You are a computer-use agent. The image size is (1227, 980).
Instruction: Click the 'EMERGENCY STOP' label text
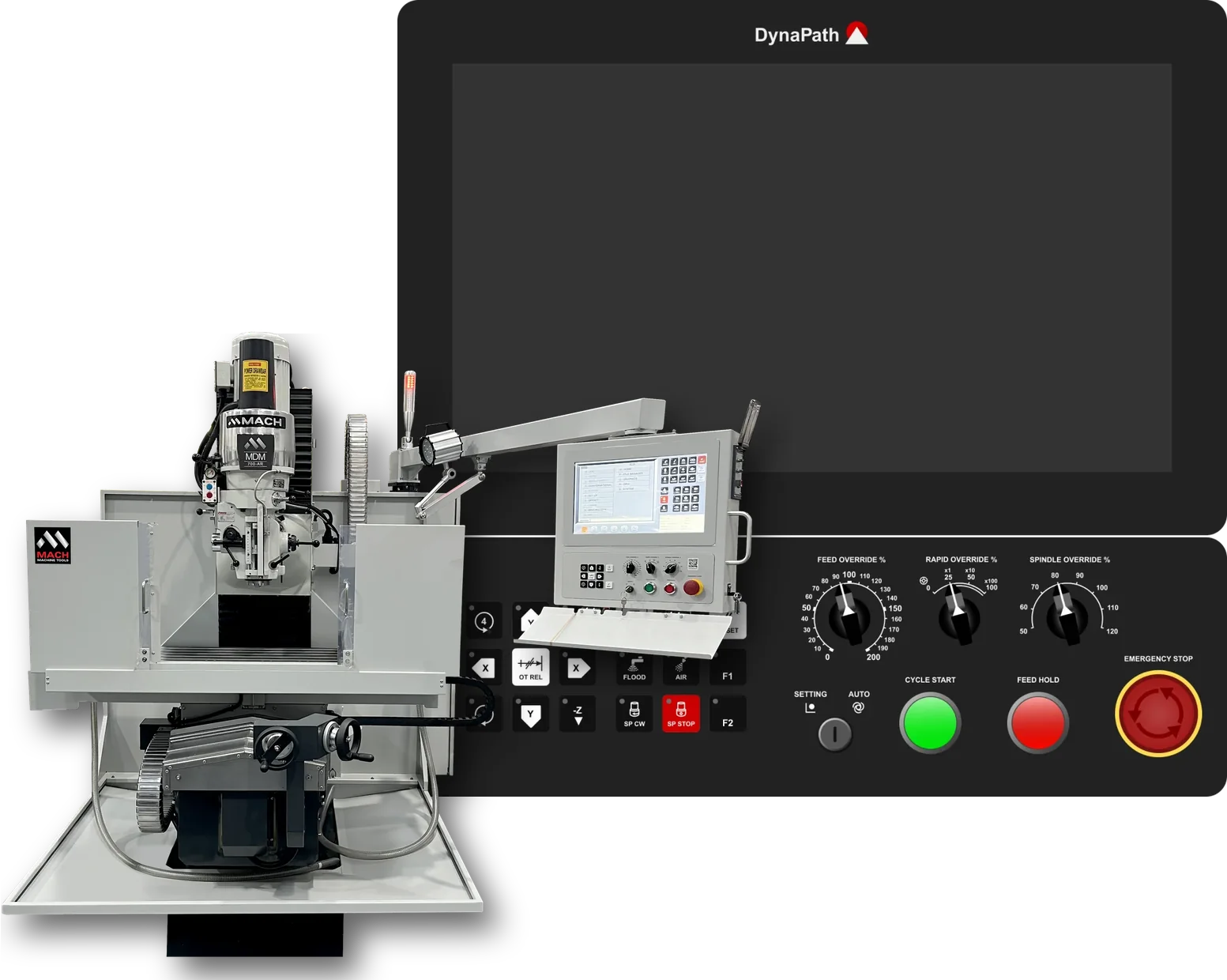click(1158, 658)
